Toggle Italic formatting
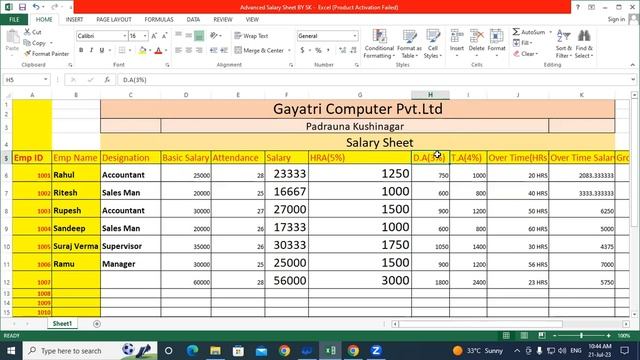 click(91, 50)
